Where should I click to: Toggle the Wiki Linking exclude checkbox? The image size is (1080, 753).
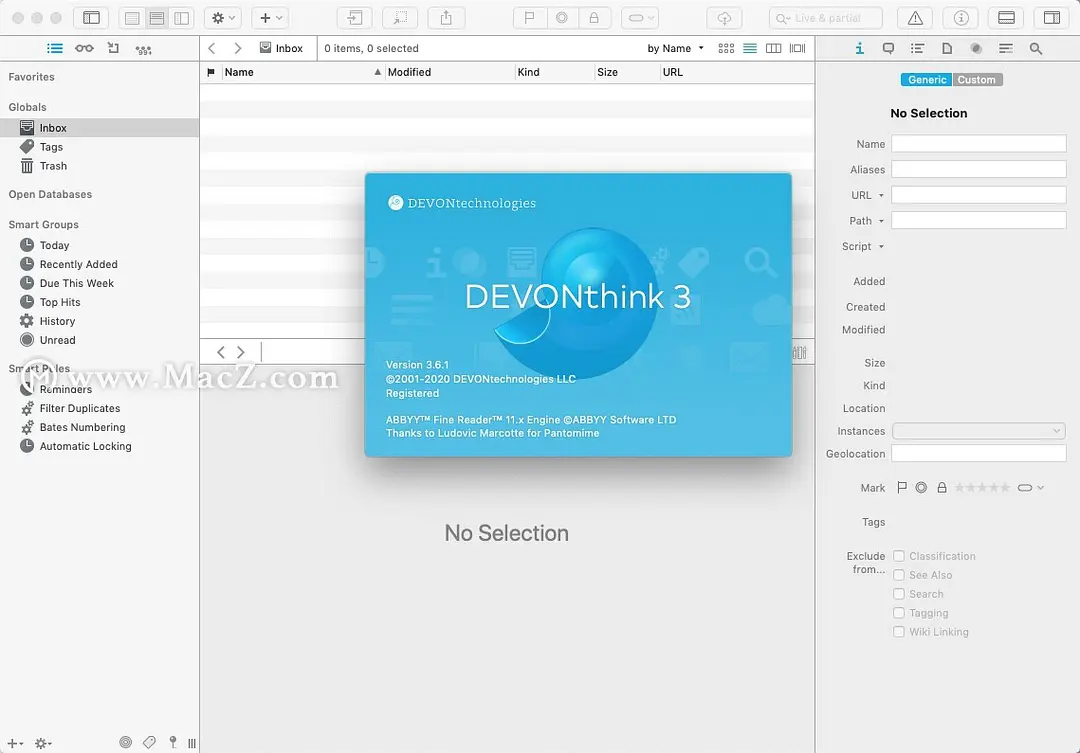point(899,632)
